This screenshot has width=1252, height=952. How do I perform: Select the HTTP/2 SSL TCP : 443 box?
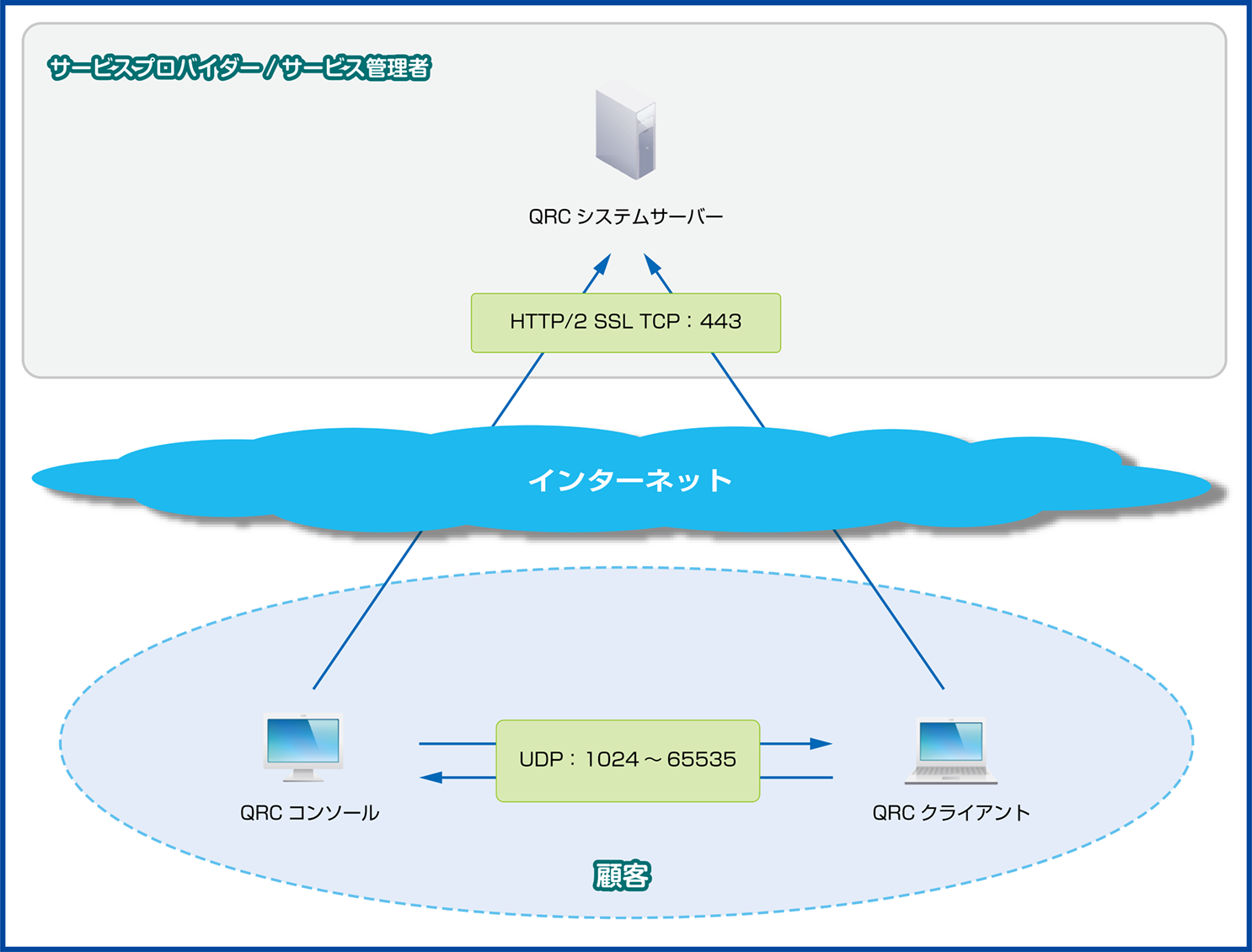(x=625, y=323)
